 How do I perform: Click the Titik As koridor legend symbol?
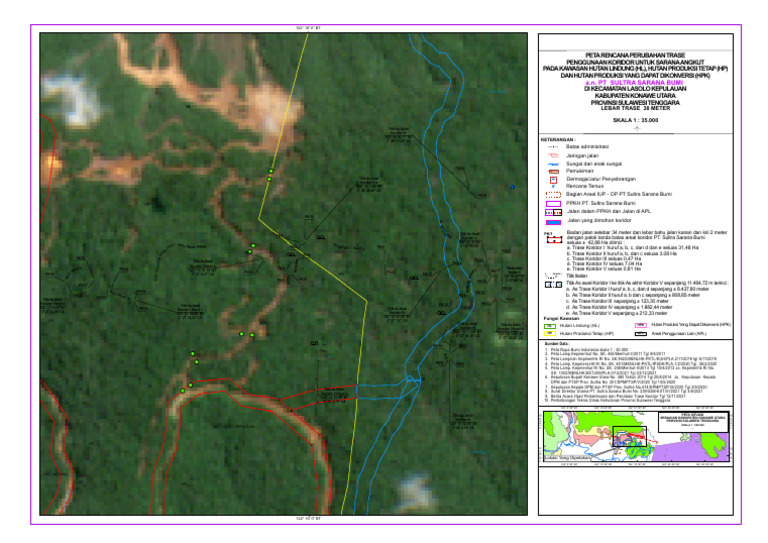coord(553,284)
